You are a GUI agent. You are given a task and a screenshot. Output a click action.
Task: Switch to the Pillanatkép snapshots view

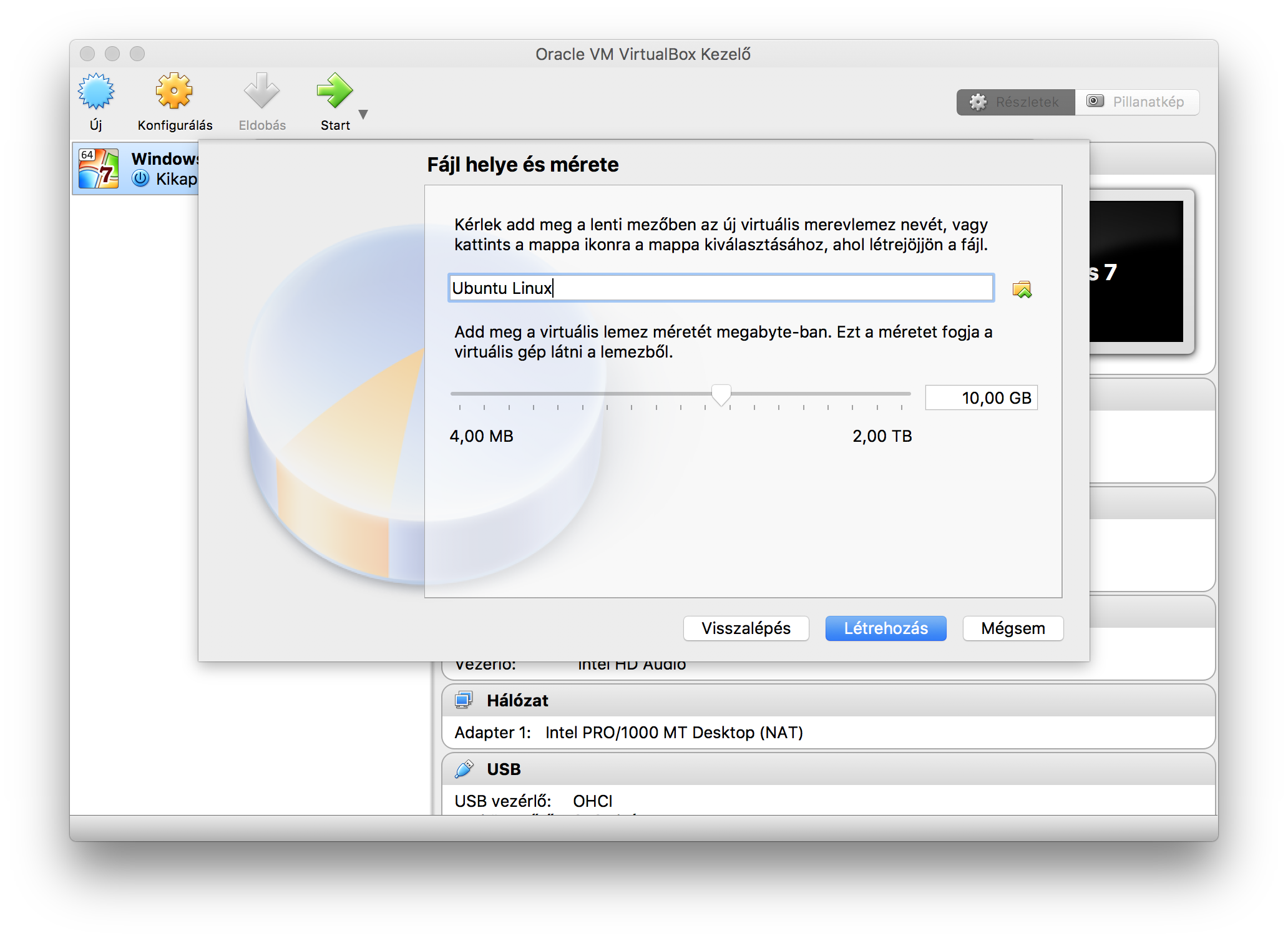point(1136,102)
